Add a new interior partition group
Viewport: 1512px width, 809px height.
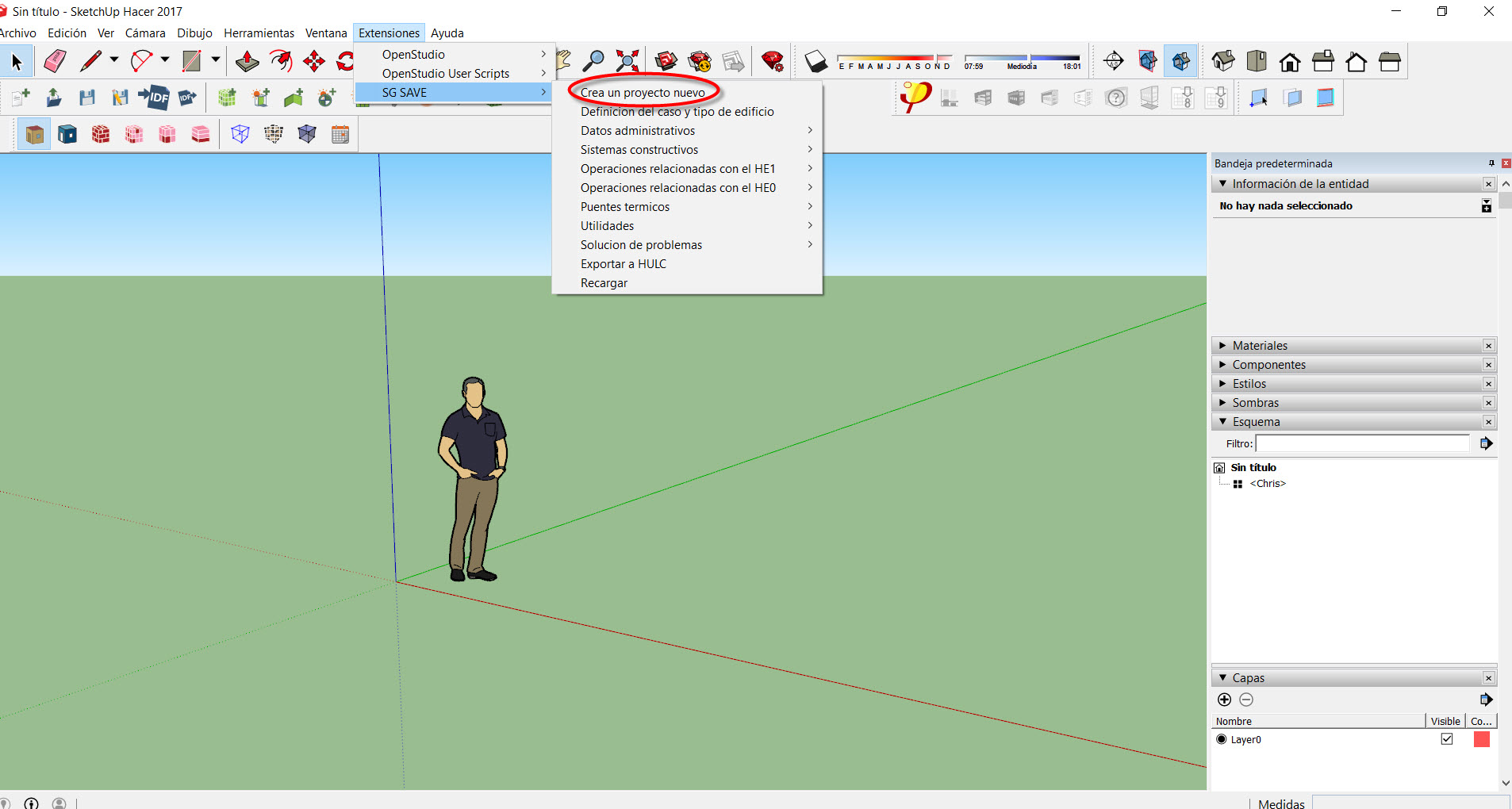pyautogui.click(x=294, y=98)
